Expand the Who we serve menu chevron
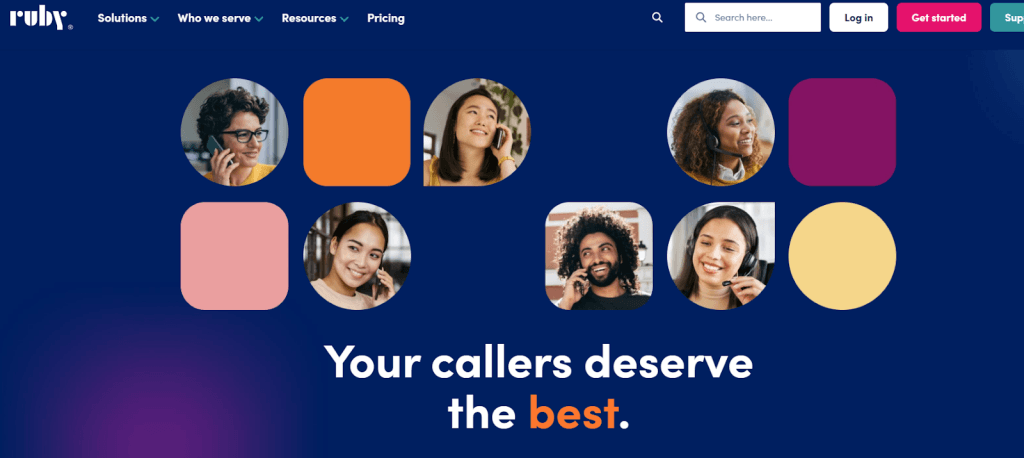This screenshot has height=458, width=1024. point(259,19)
